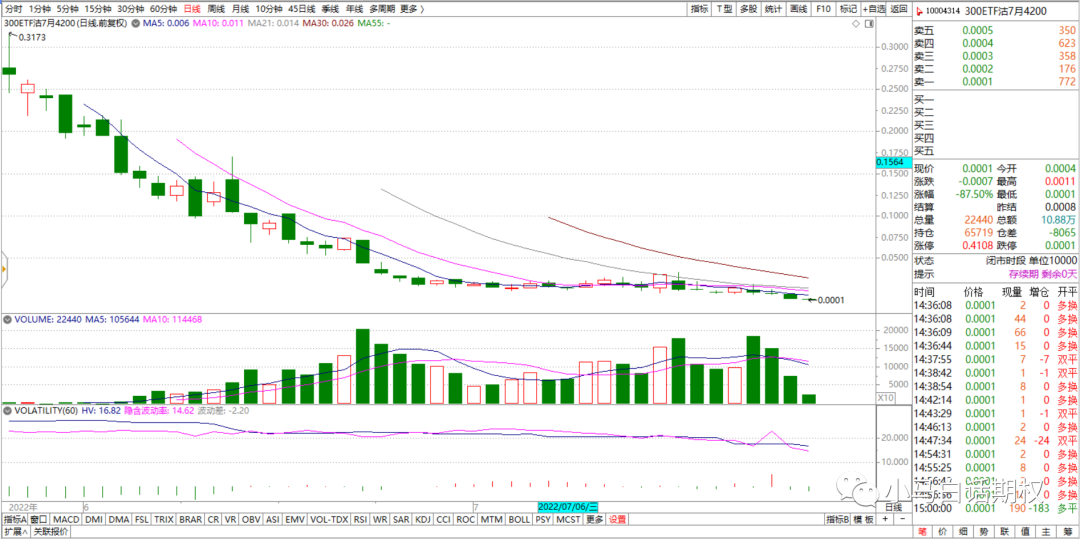Click the red arrow icon beside code 10004314
The image size is (1080, 539).
click(918, 10)
